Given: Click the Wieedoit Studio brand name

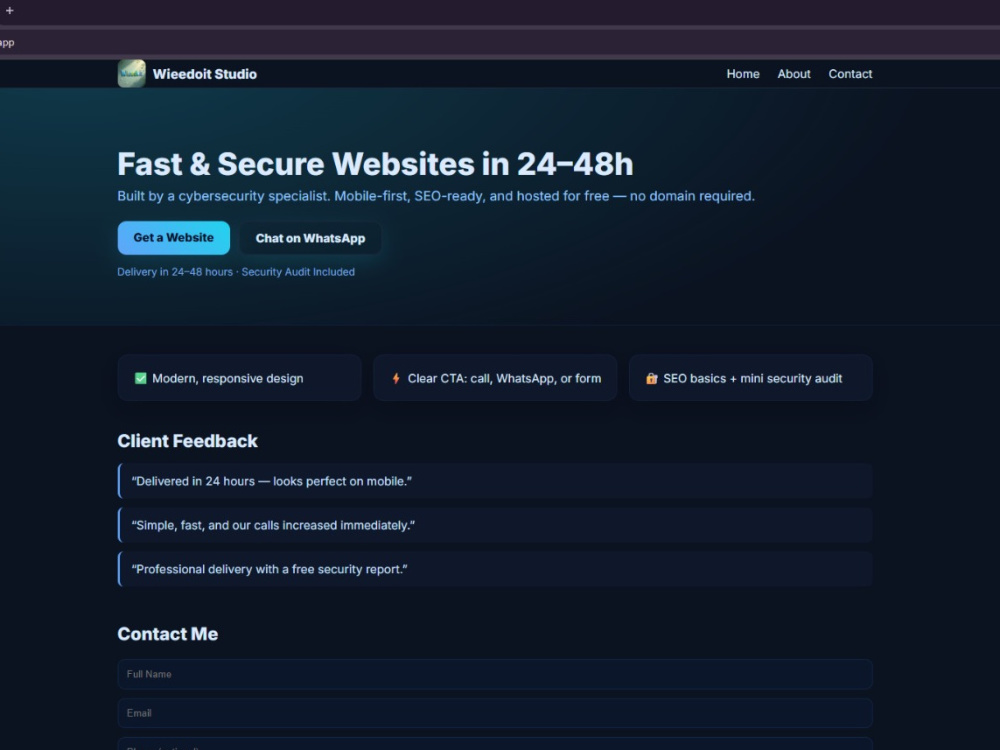Looking at the screenshot, I should pos(205,74).
